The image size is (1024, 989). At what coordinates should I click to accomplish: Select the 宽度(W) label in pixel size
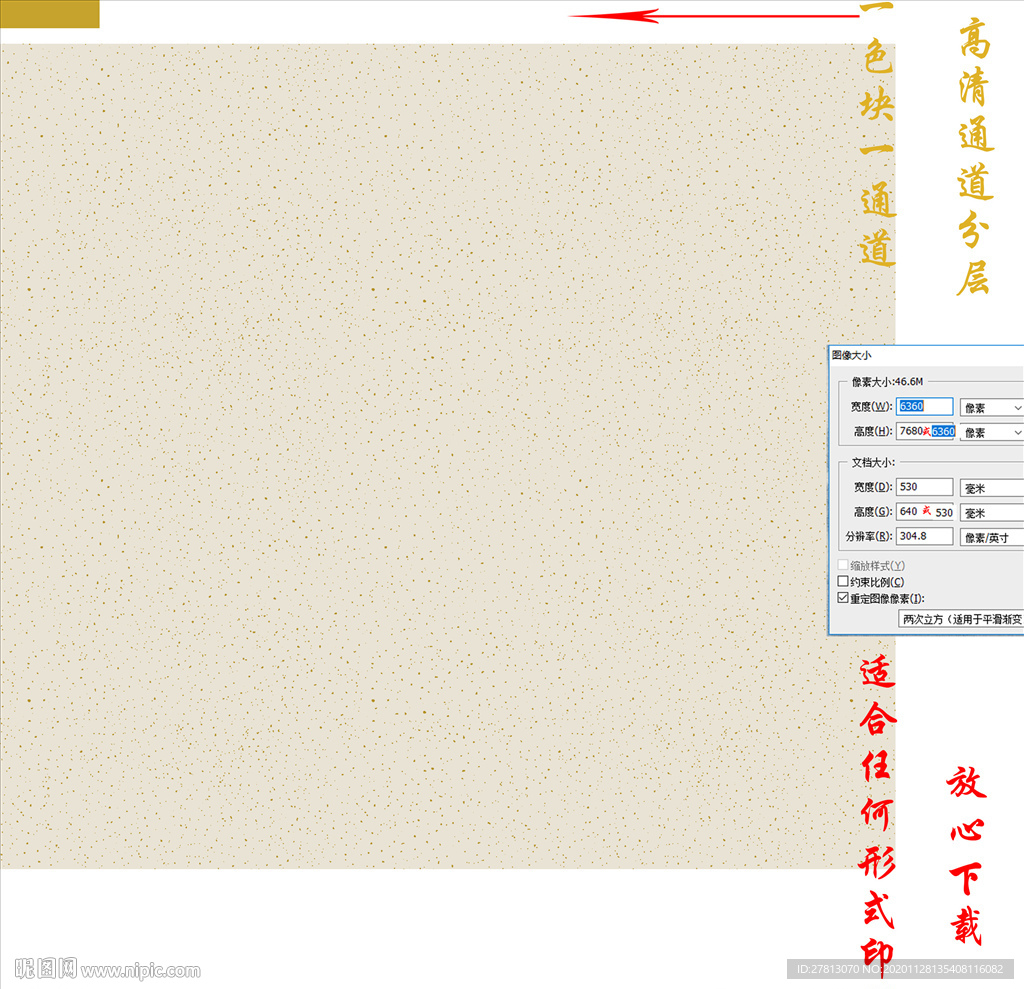tap(871, 406)
